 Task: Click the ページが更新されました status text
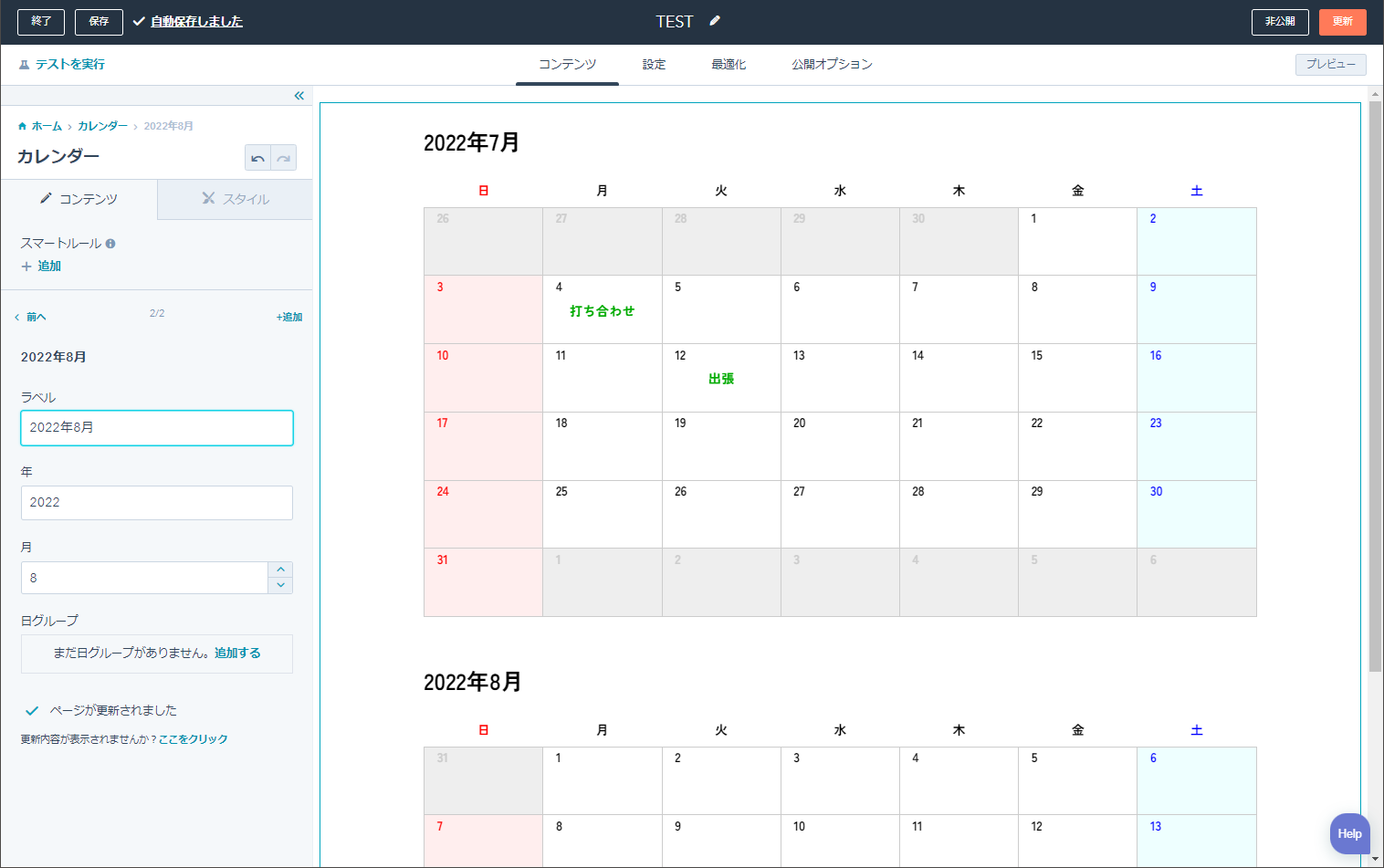click(x=113, y=711)
